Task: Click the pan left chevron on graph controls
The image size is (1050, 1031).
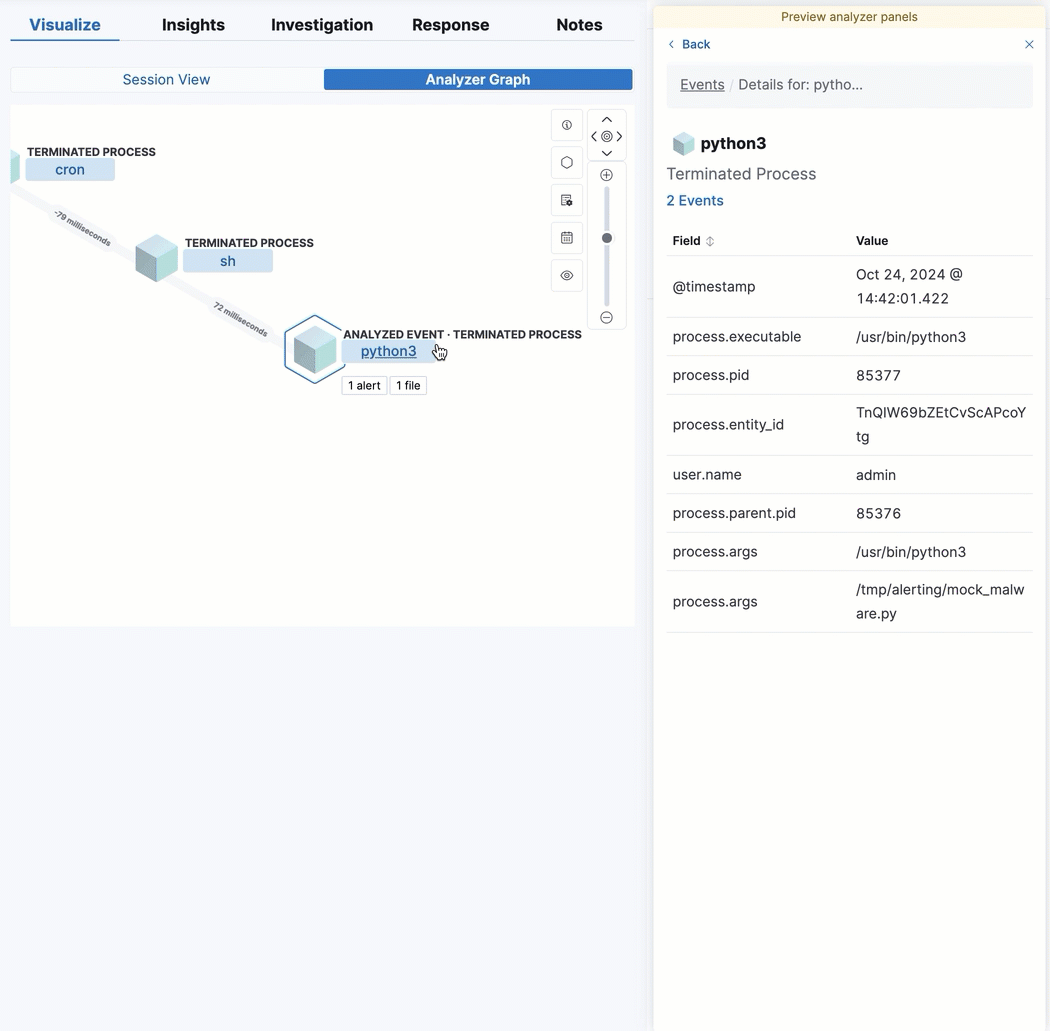Action: tap(592, 137)
